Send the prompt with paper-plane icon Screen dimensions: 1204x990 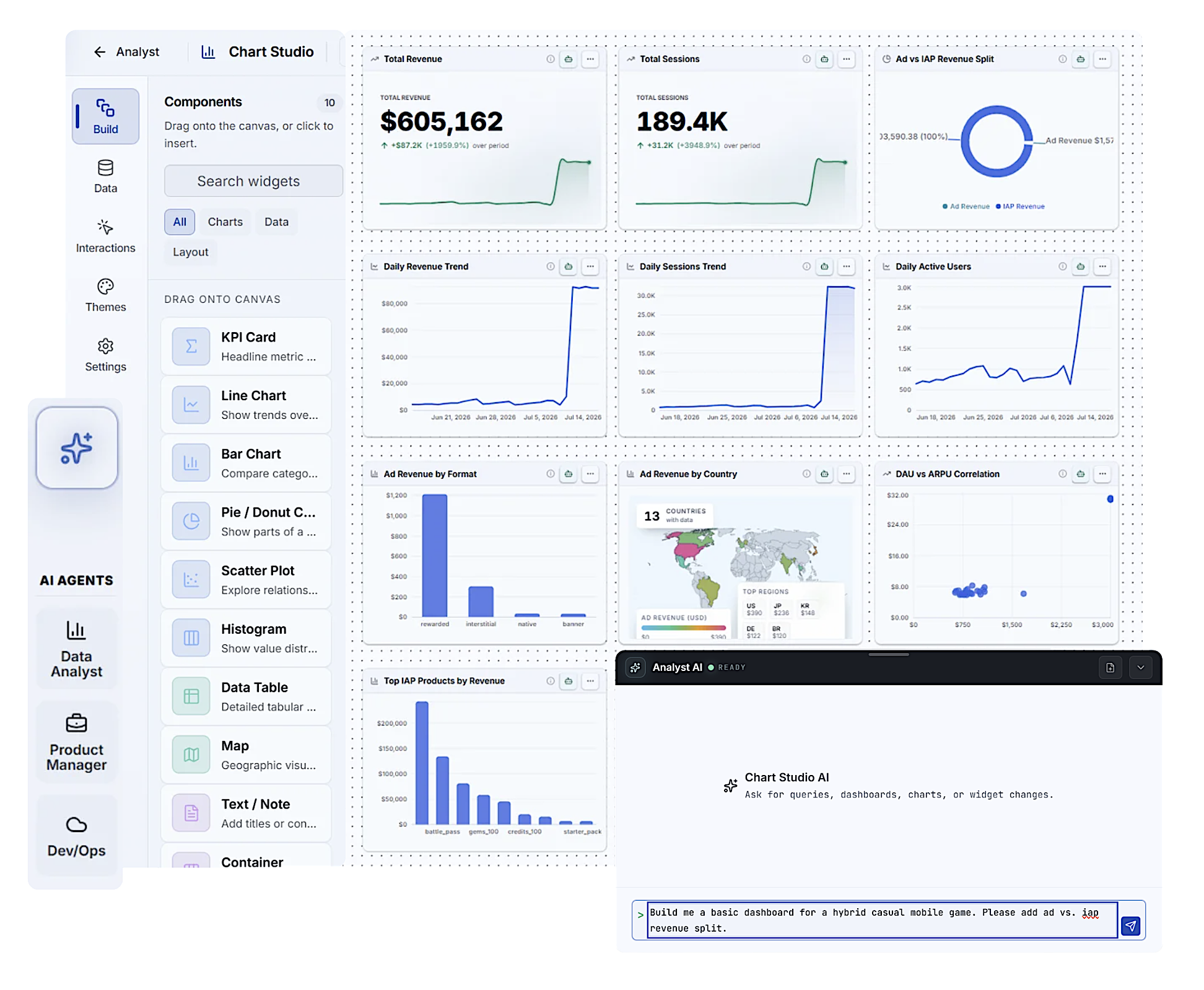click(x=1131, y=926)
